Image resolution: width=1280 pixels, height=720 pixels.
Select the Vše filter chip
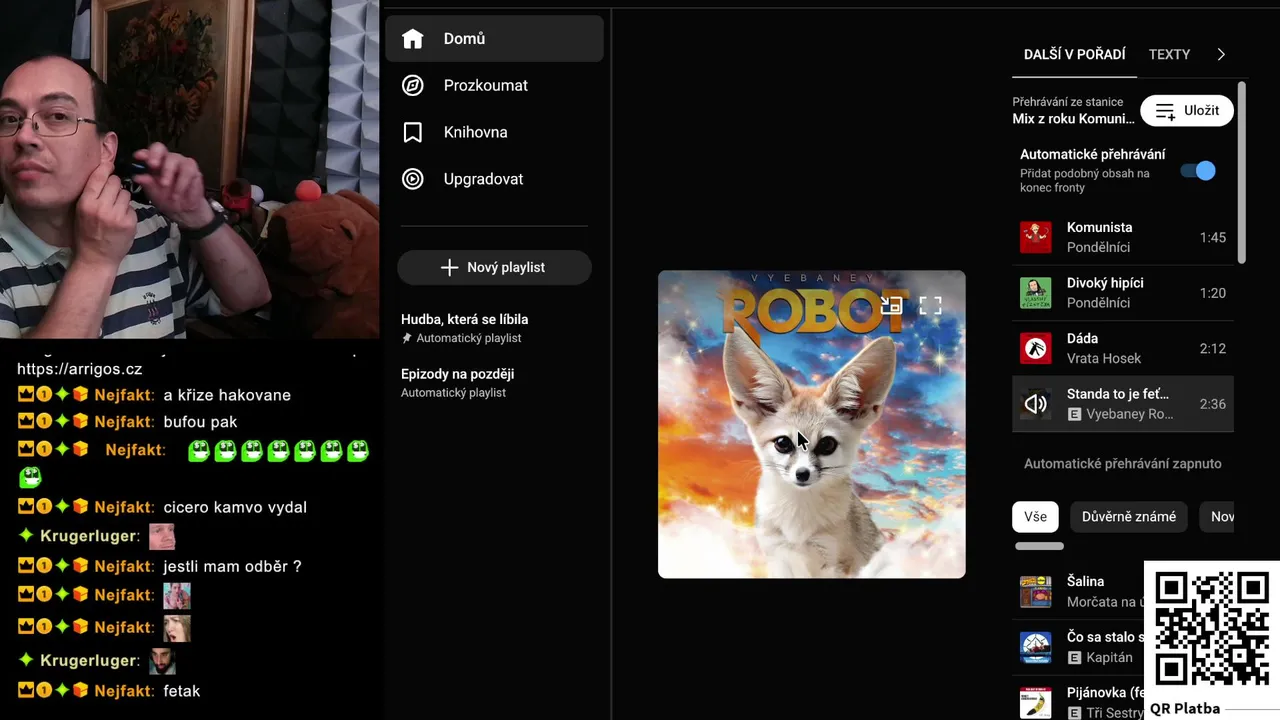(x=1036, y=517)
